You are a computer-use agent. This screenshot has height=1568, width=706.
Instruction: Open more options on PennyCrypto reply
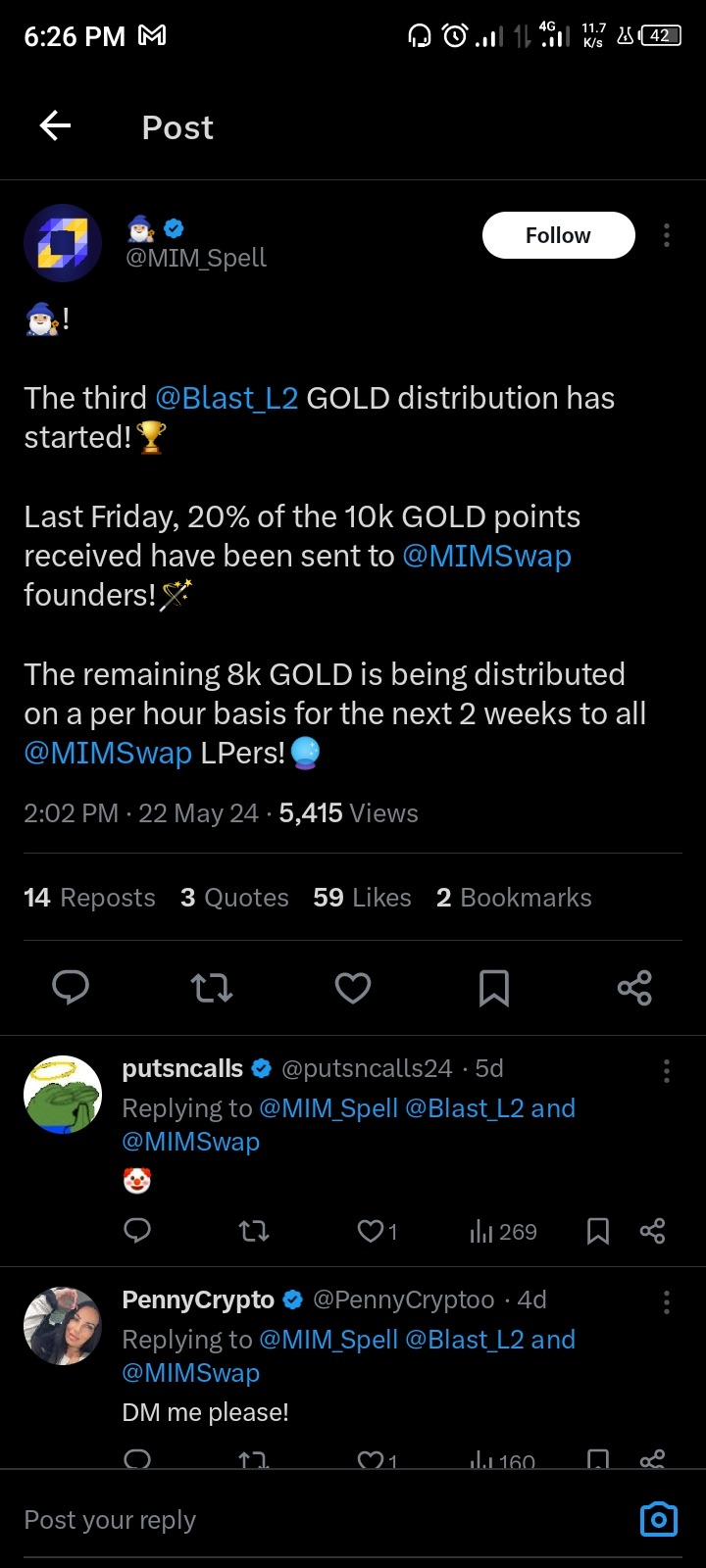click(x=667, y=1301)
